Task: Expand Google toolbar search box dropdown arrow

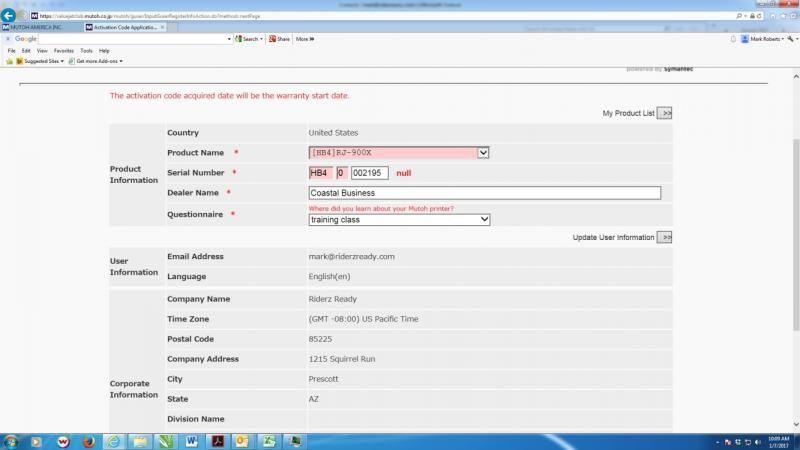Action: tap(229, 39)
